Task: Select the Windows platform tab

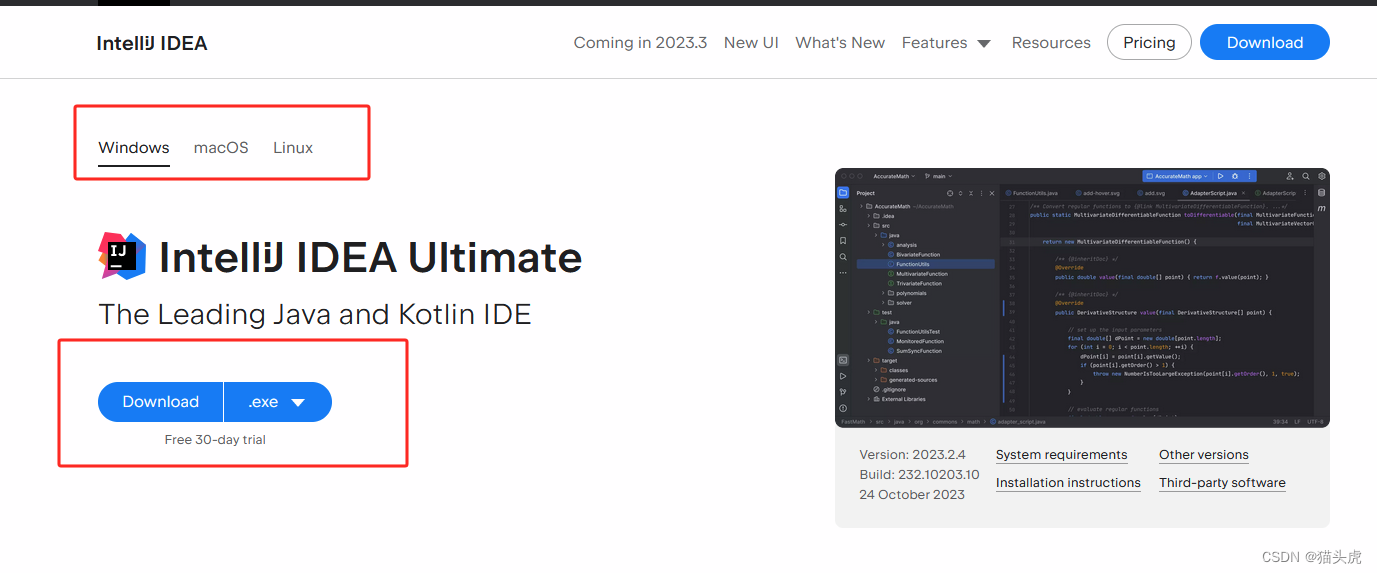Action: click(x=134, y=147)
